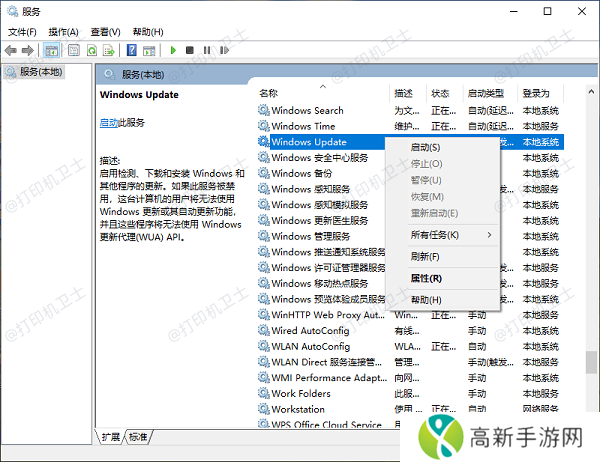The width and height of the screenshot is (600, 462).
Task: Open the 查看(V) menu
Action: (105, 32)
